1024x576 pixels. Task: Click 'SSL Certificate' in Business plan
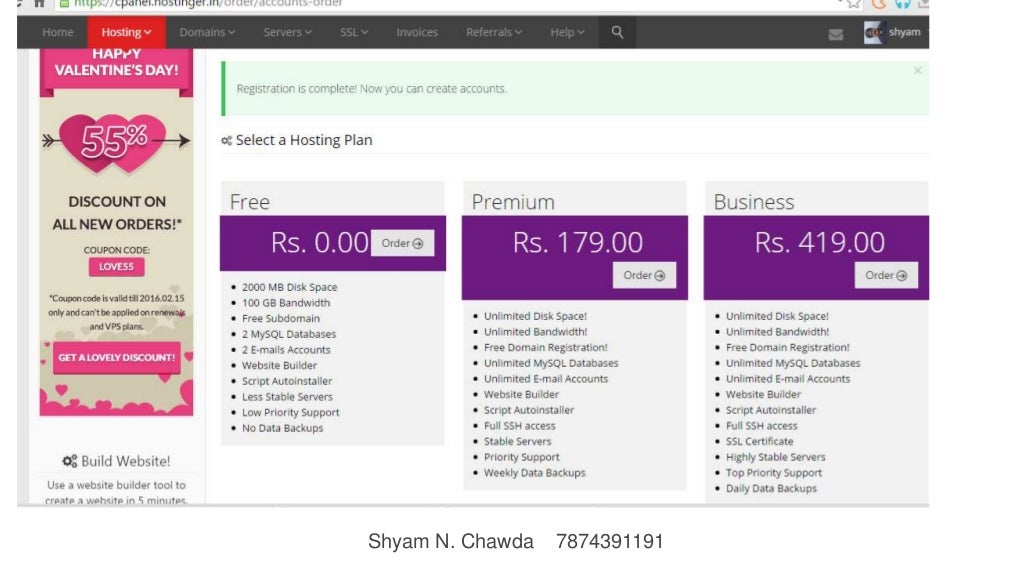click(759, 441)
